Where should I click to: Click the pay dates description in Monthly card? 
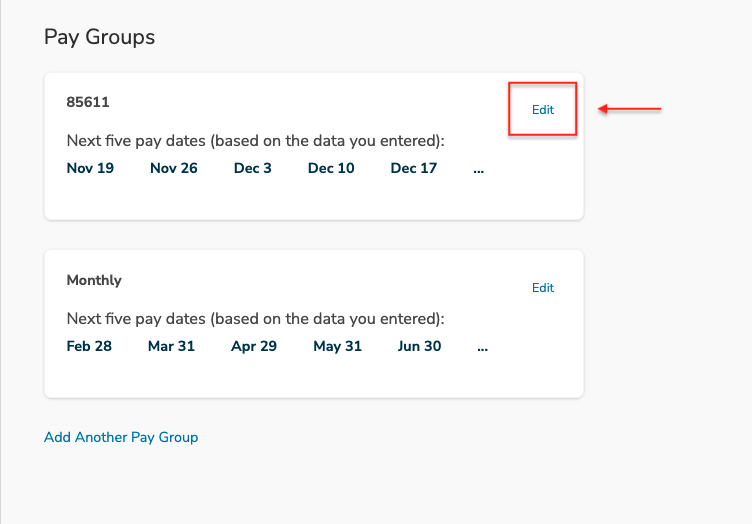pyautogui.click(x=256, y=319)
